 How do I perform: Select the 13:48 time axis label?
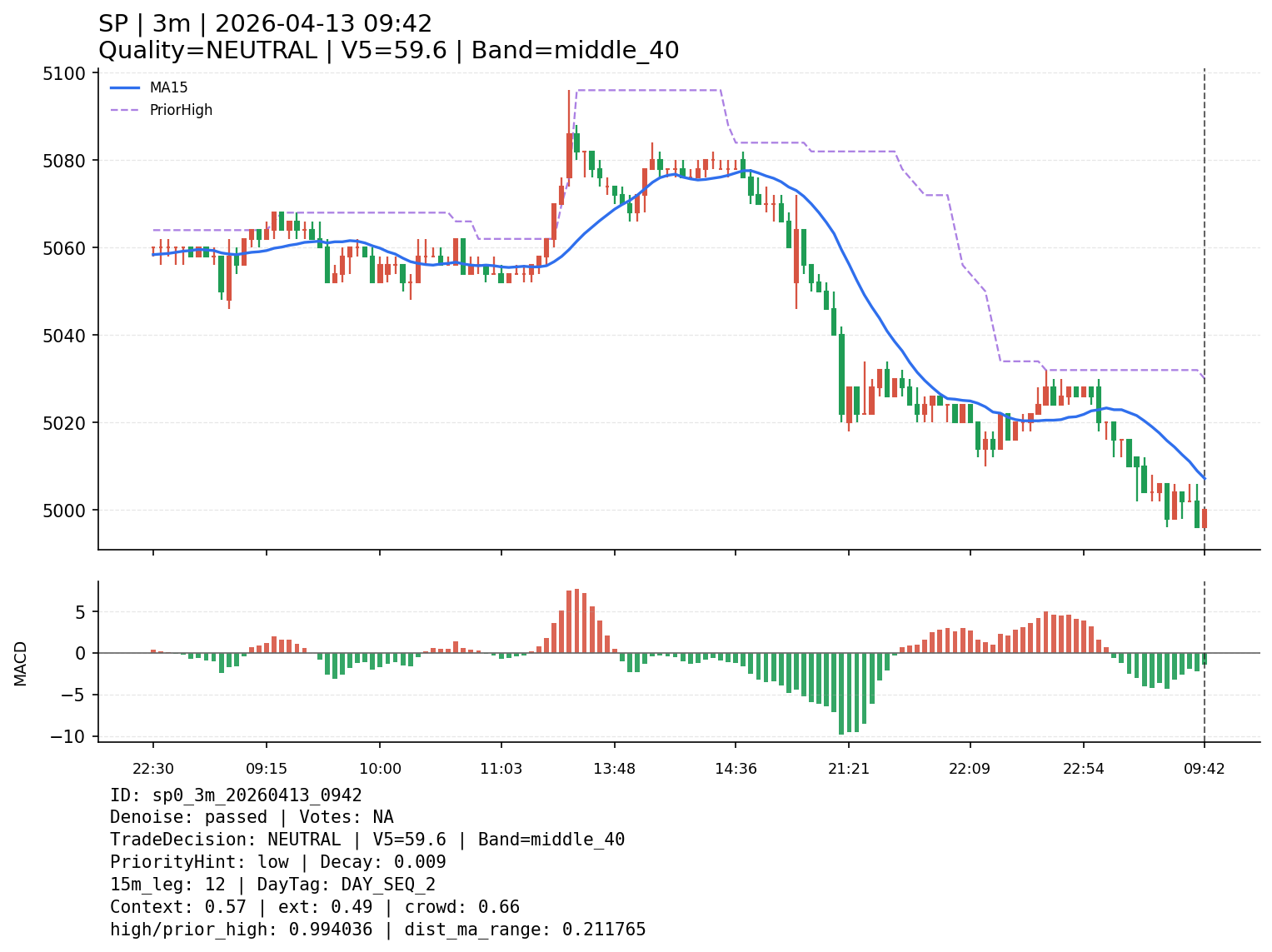[x=615, y=769]
